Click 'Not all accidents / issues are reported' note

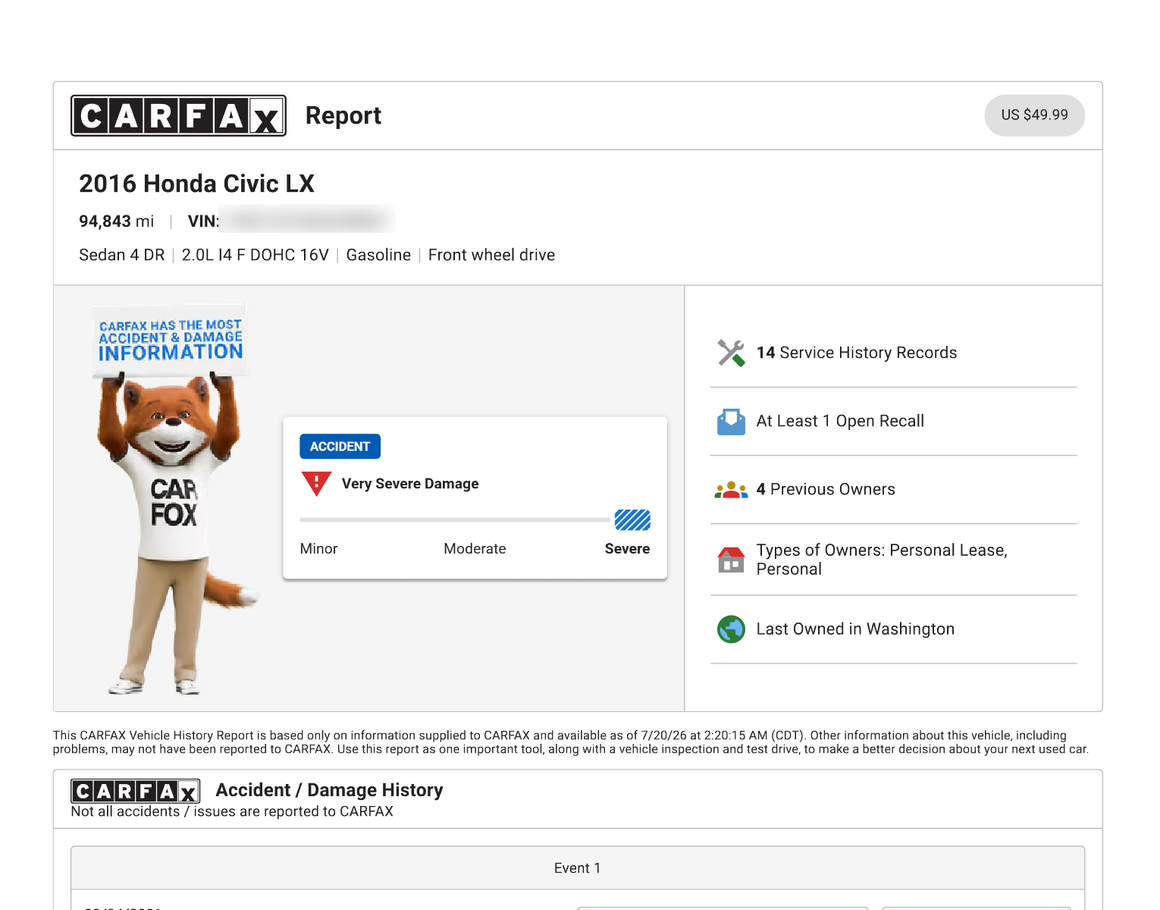[x=232, y=812]
